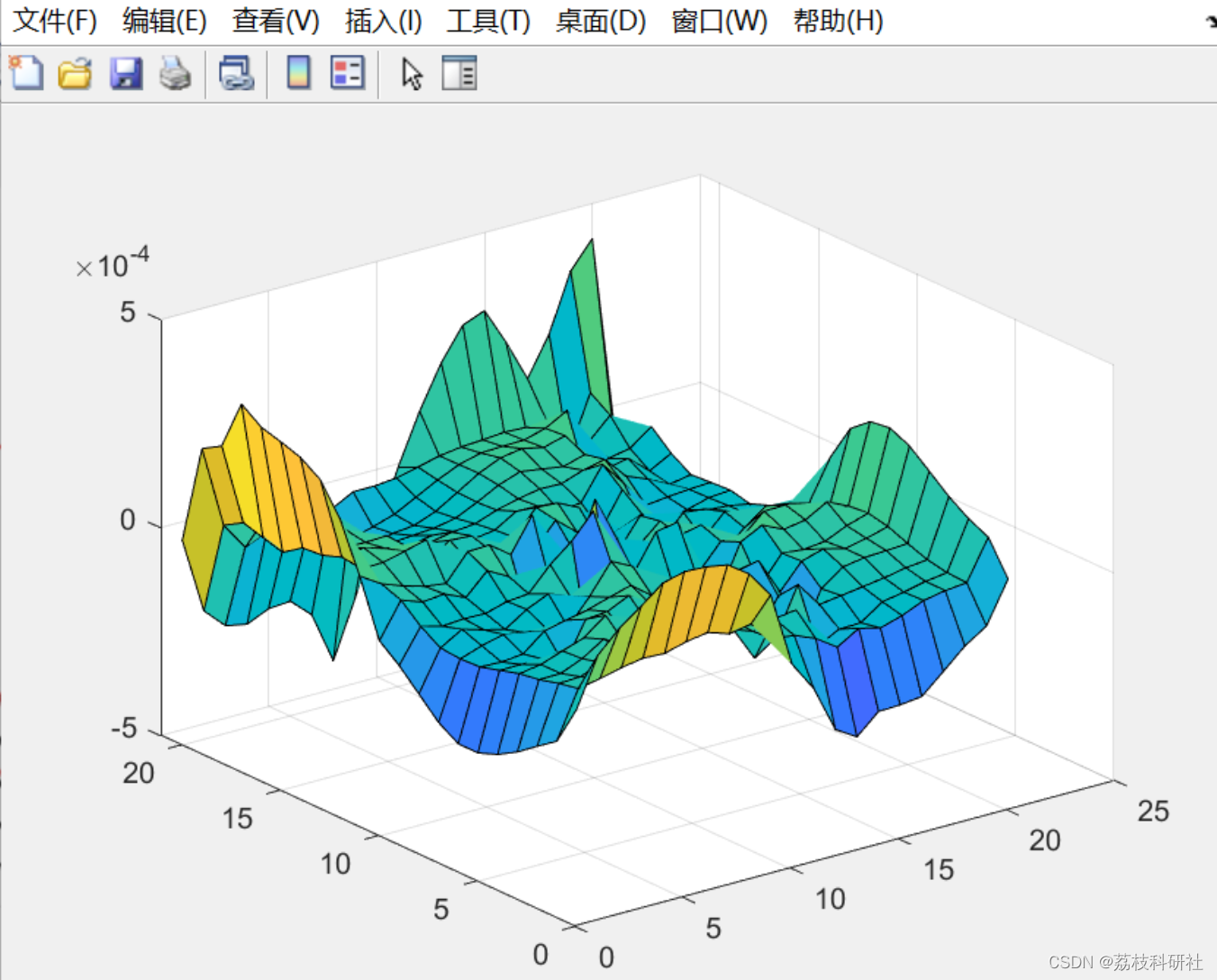The width and height of the screenshot is (1217, 980).
Task: Save the figure with the floppy disk icon
Action: coord(126,73)
